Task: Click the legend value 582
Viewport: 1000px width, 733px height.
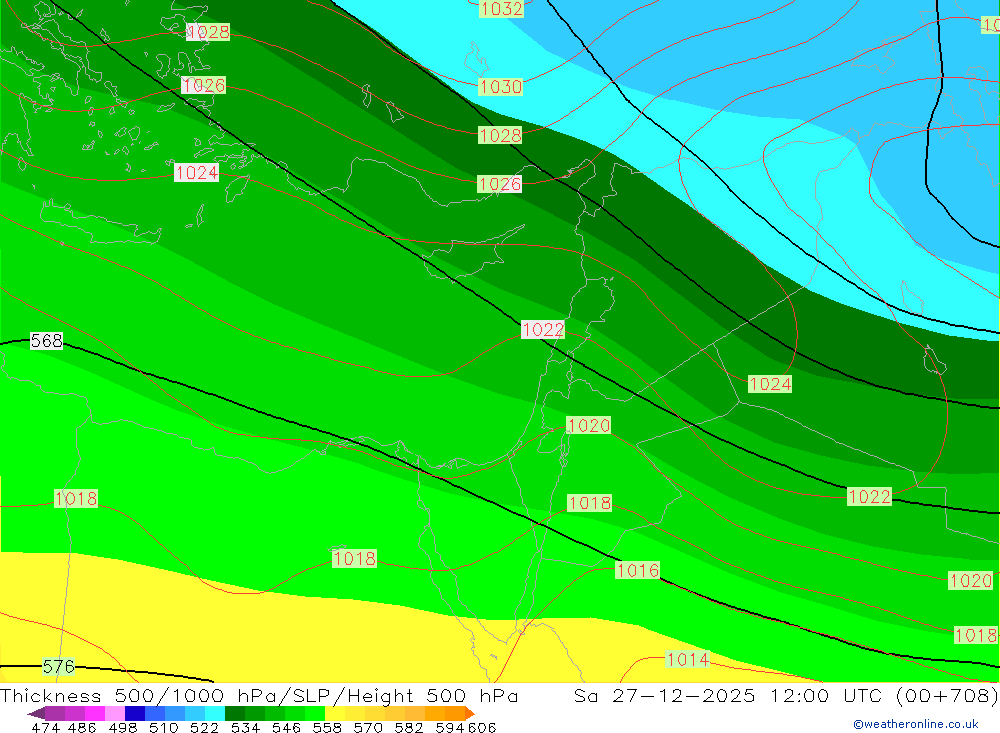Action: tap(408, 727)
